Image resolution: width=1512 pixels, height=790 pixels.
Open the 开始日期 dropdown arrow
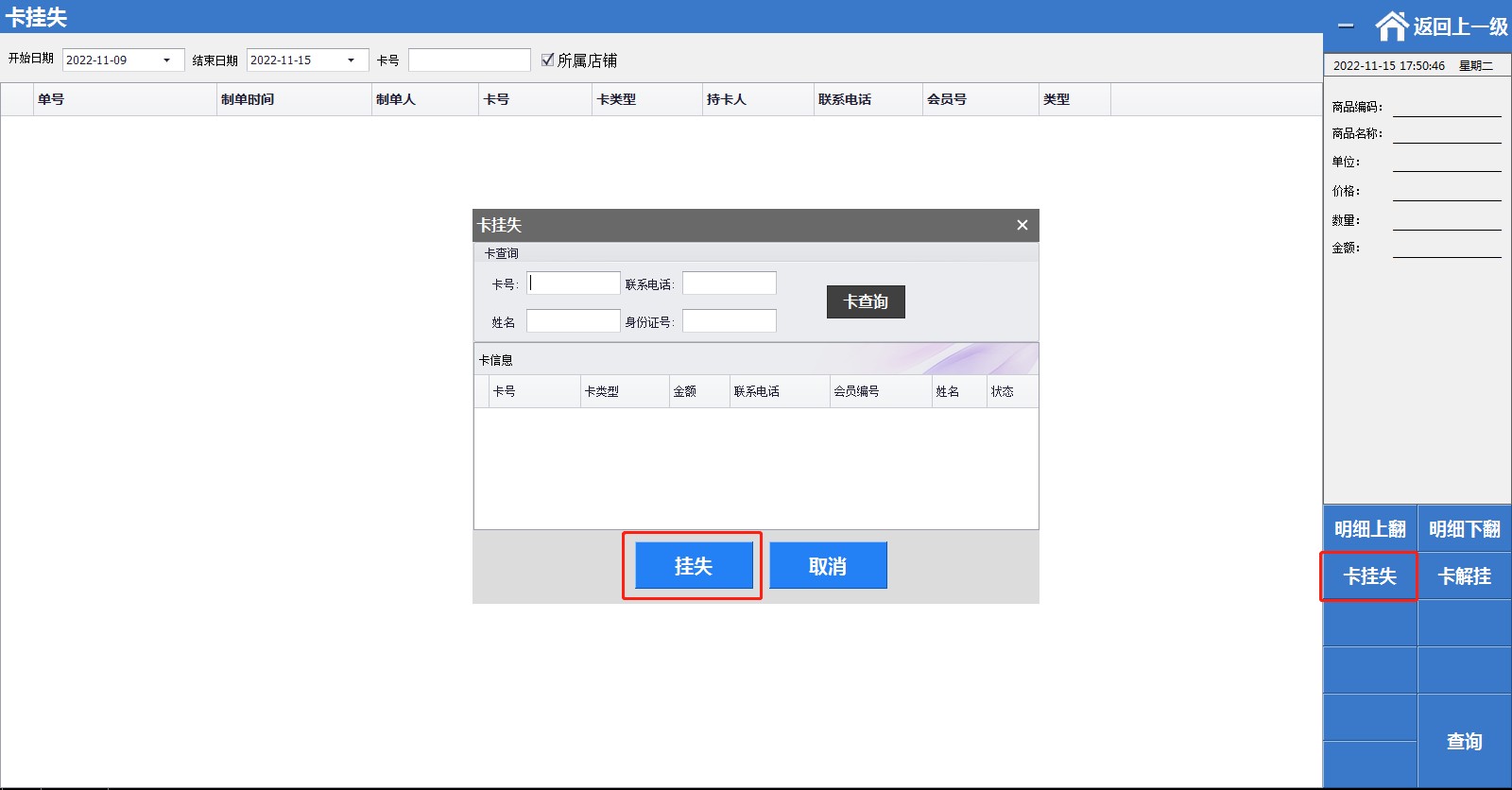coord(167,60)
